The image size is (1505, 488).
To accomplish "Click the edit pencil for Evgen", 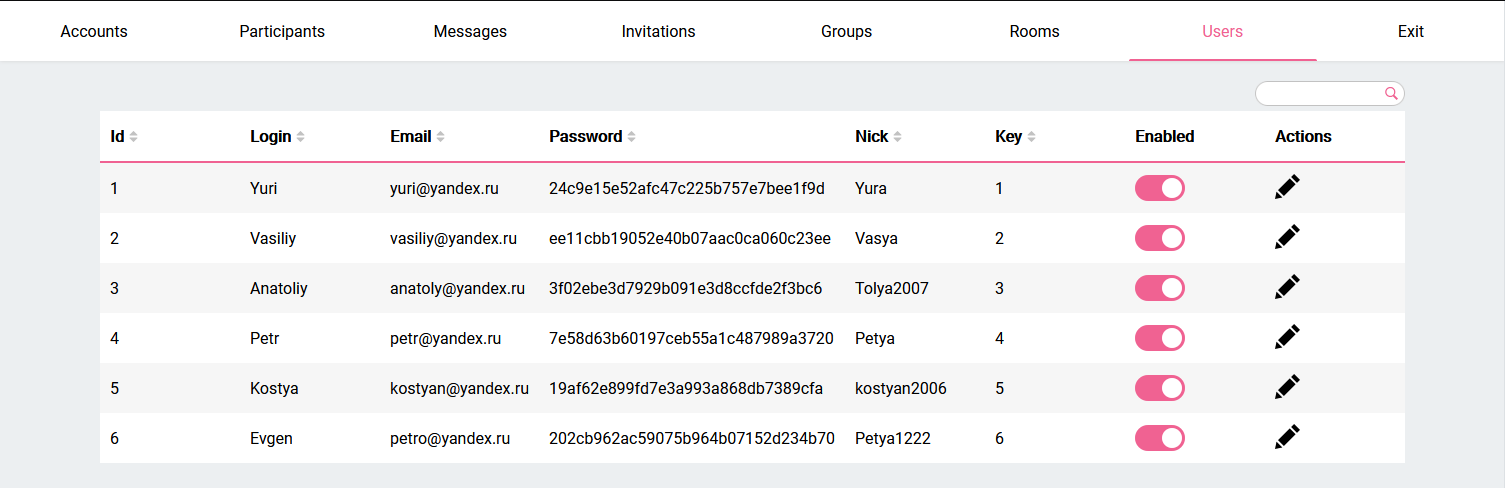I will tap(1287, 438).
